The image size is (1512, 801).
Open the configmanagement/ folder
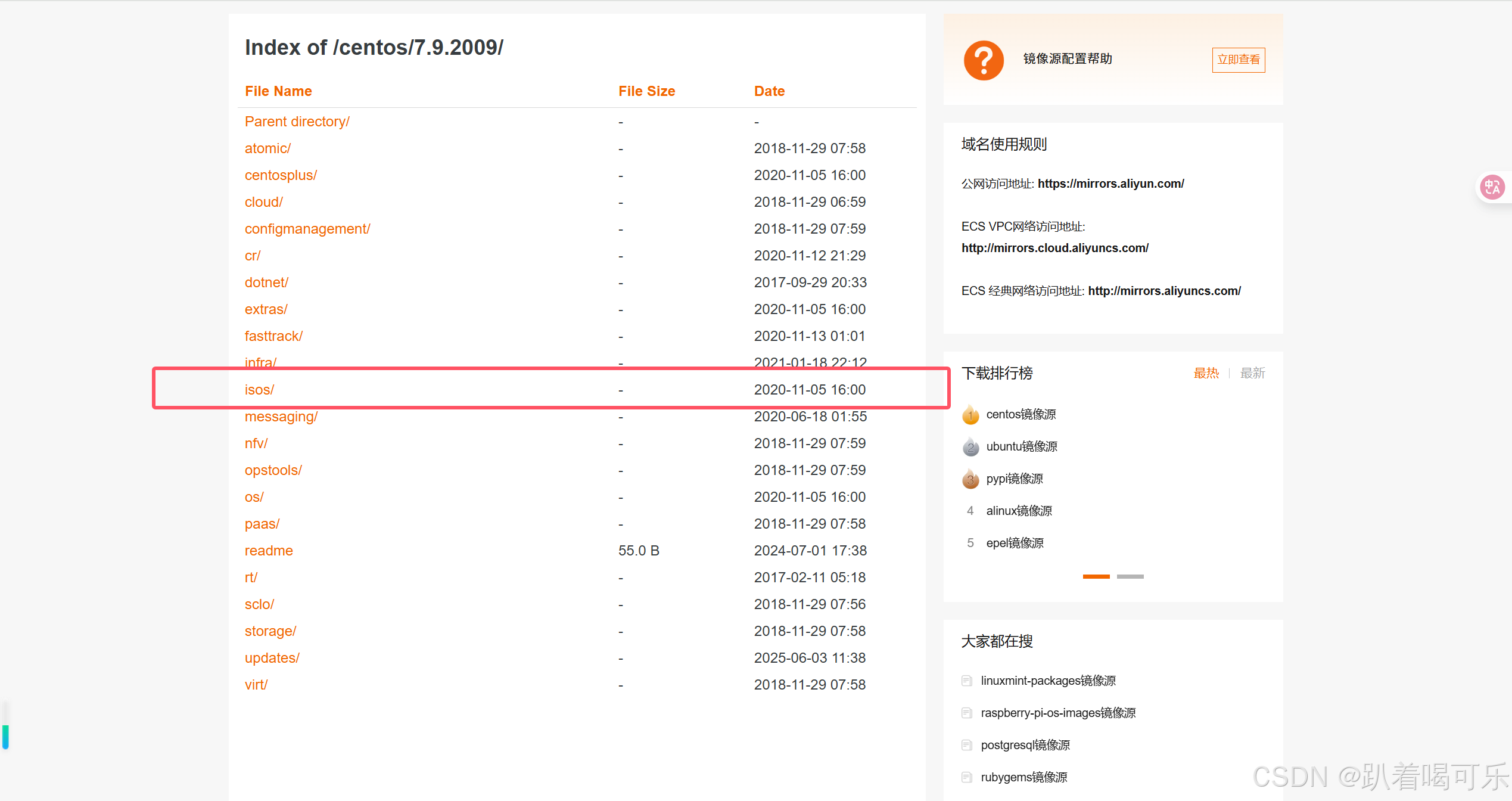point(307,229)
